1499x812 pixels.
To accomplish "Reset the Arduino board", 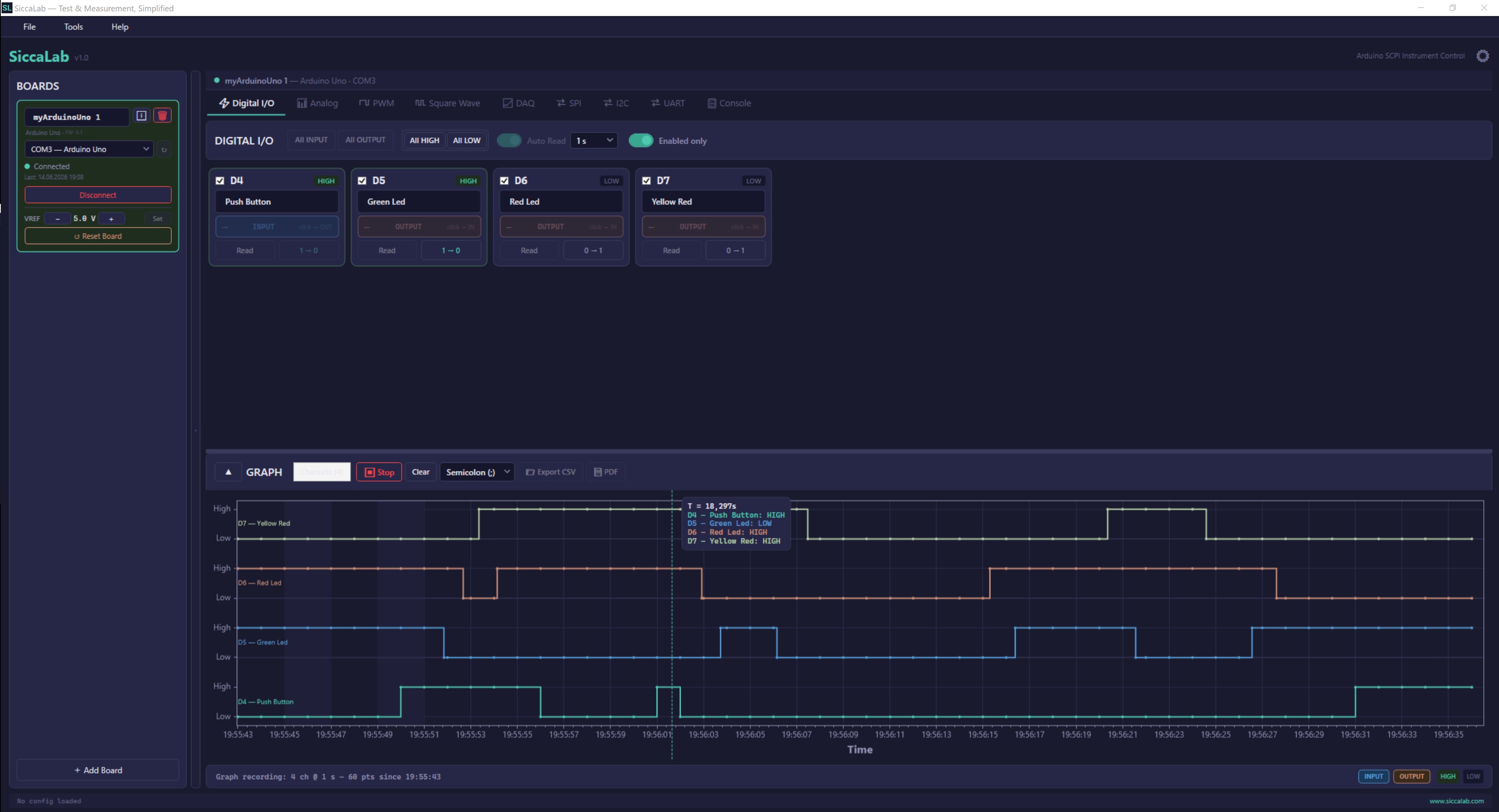I will point(98,236).
